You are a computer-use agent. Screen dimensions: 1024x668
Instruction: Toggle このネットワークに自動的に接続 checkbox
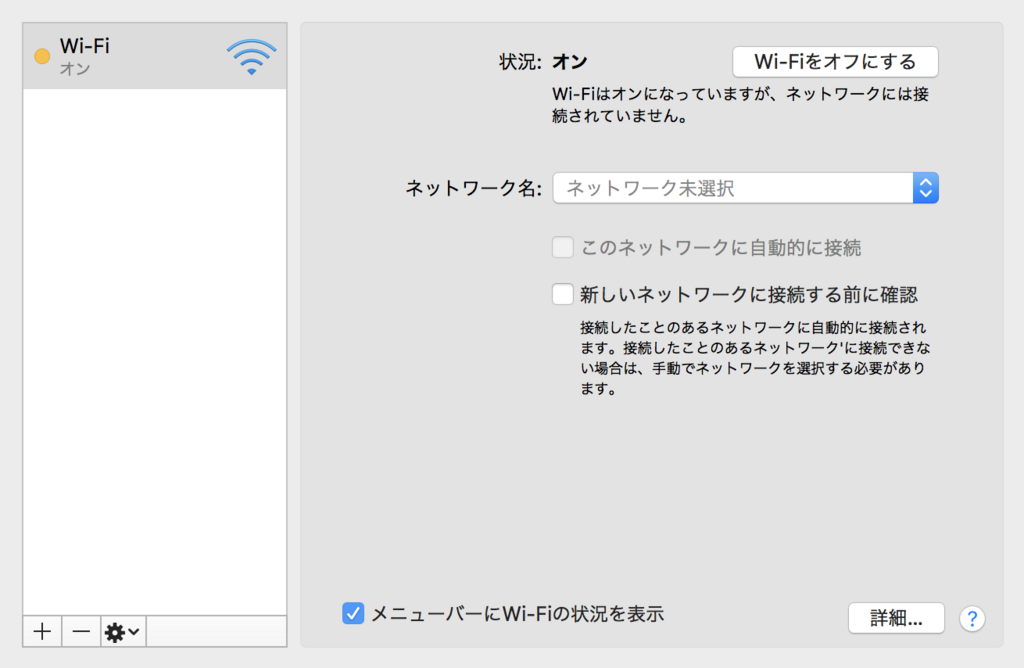[562, 247]
